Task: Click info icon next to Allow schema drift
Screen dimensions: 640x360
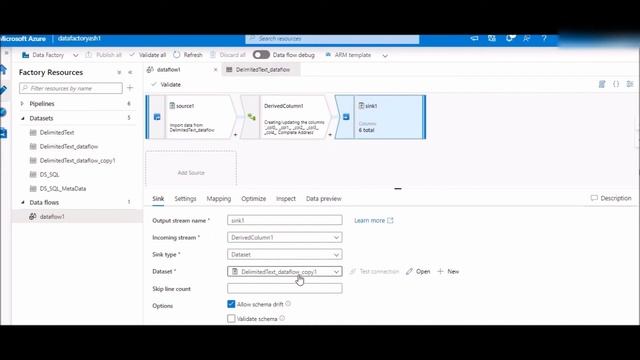Action: pyautogui.click(x=288, y=304)
